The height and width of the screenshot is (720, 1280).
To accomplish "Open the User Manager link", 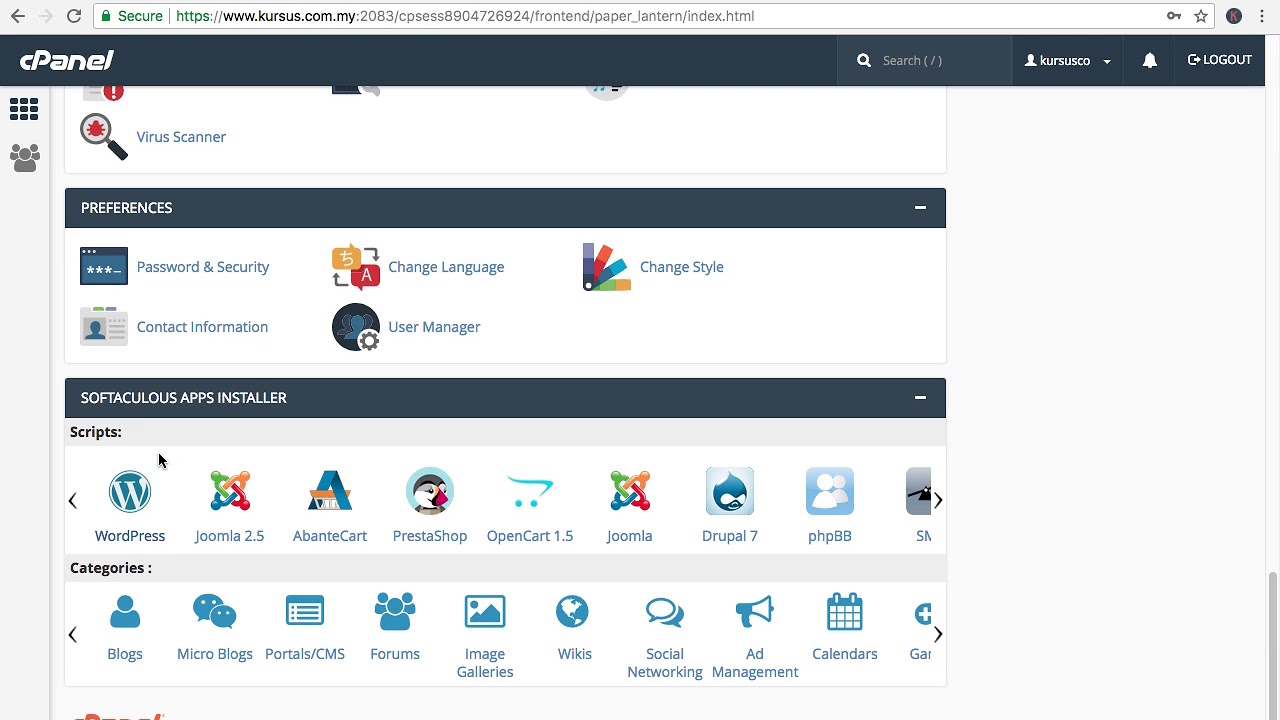I will coord(434,327).
